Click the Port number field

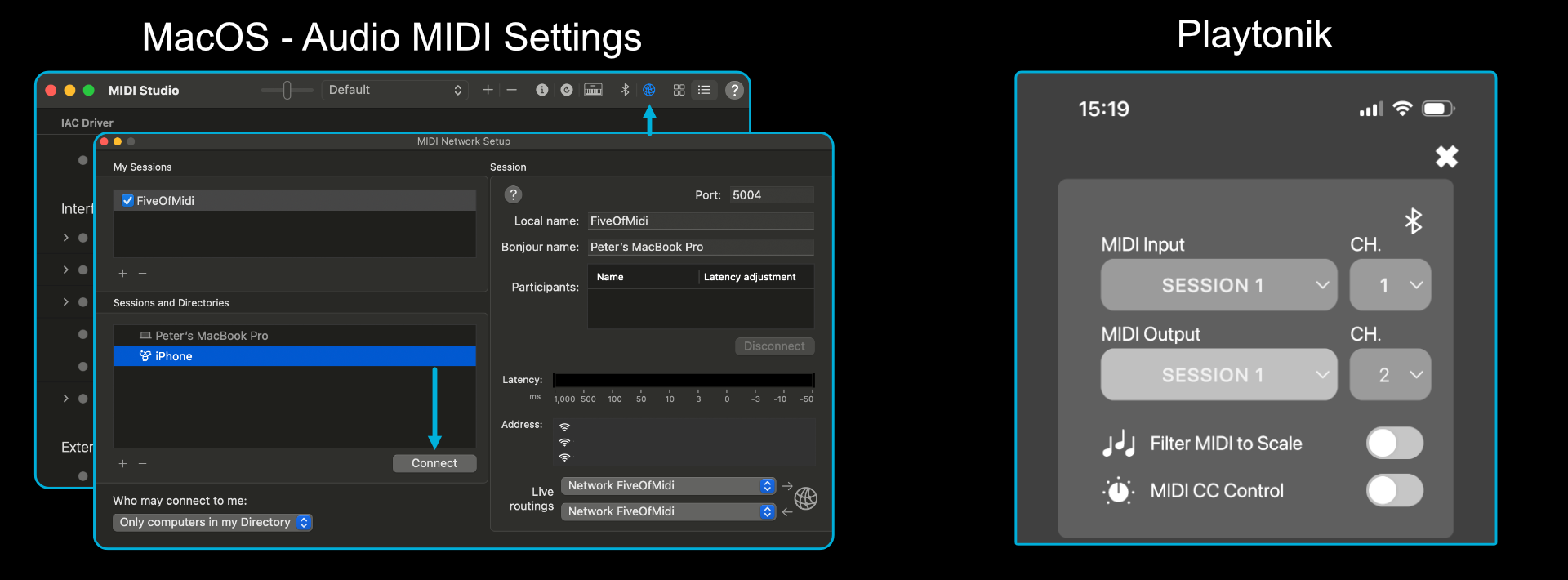770,195
